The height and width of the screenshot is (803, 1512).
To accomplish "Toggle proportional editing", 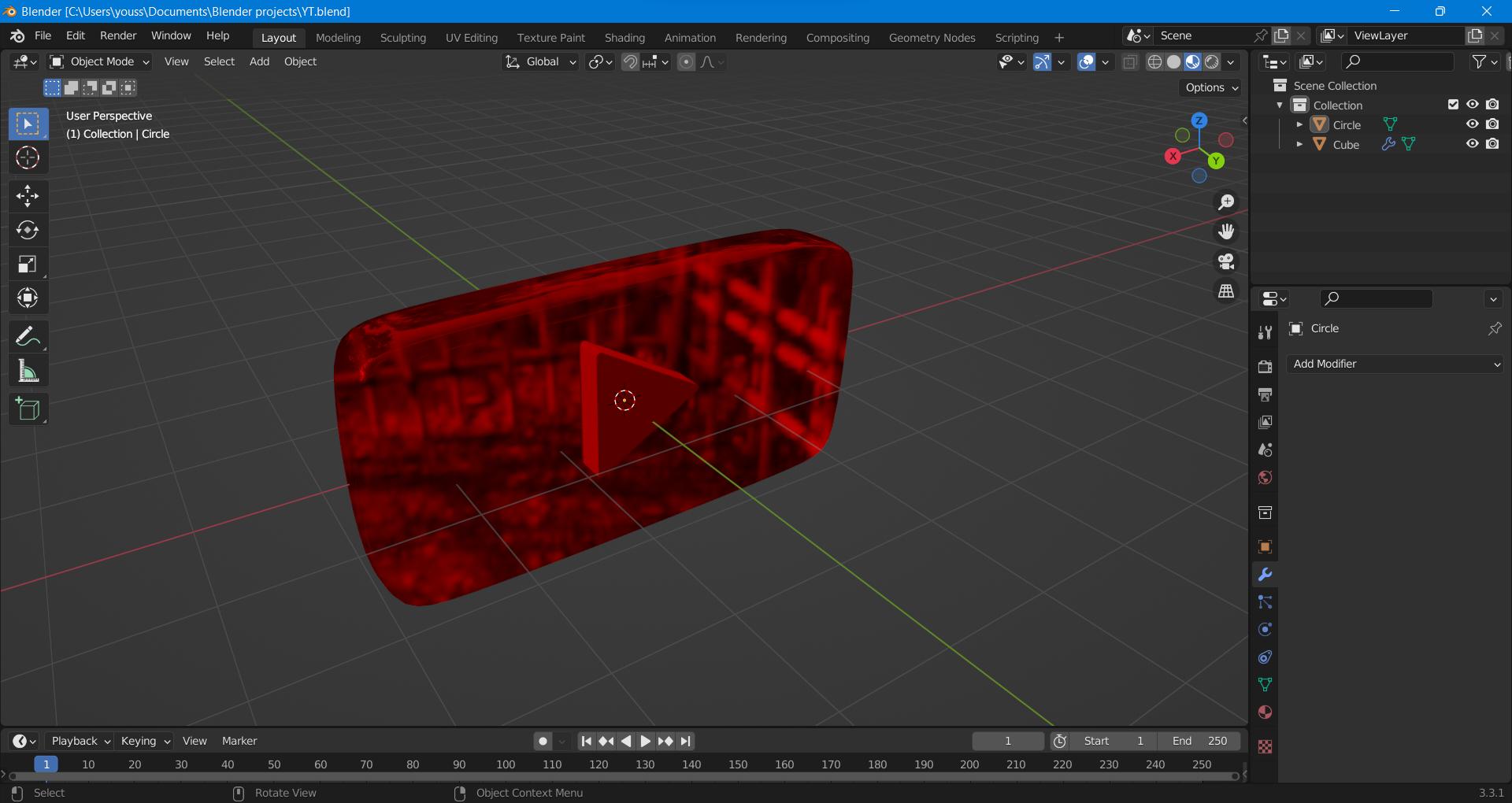I will tap(686, 61).
